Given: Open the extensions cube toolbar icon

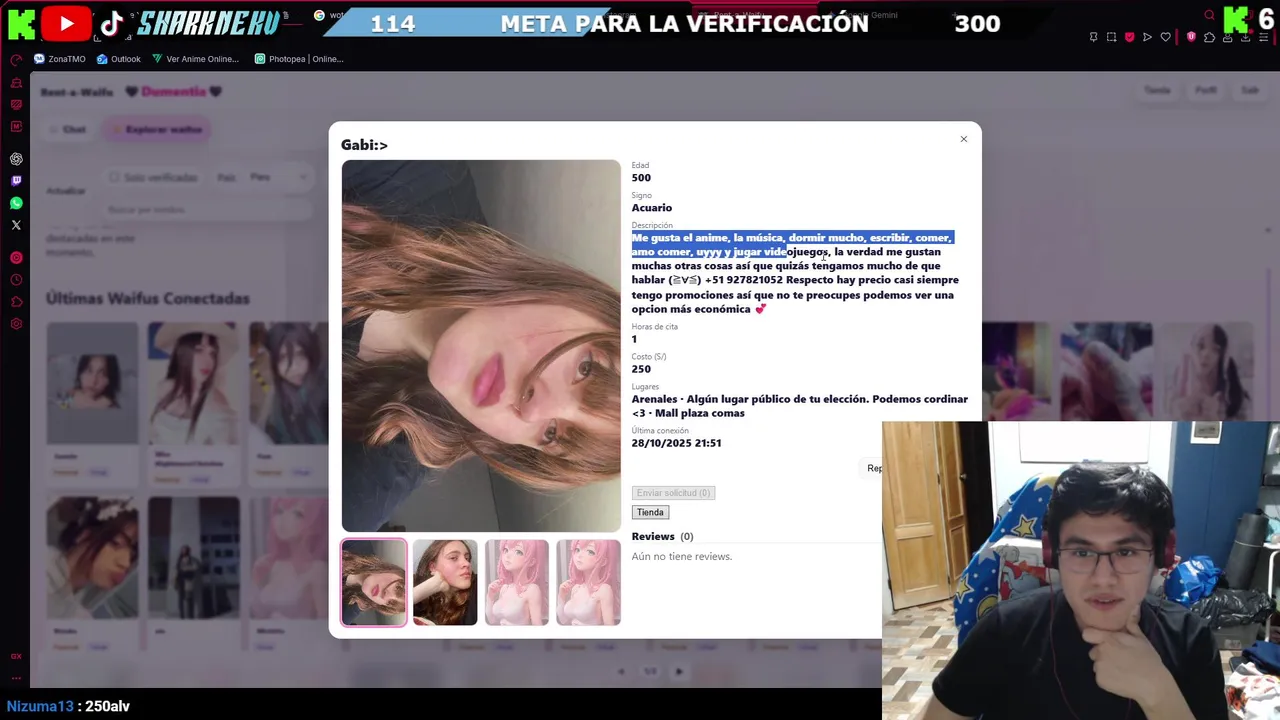Looking at the screenshot, I should pos(1209,37).
